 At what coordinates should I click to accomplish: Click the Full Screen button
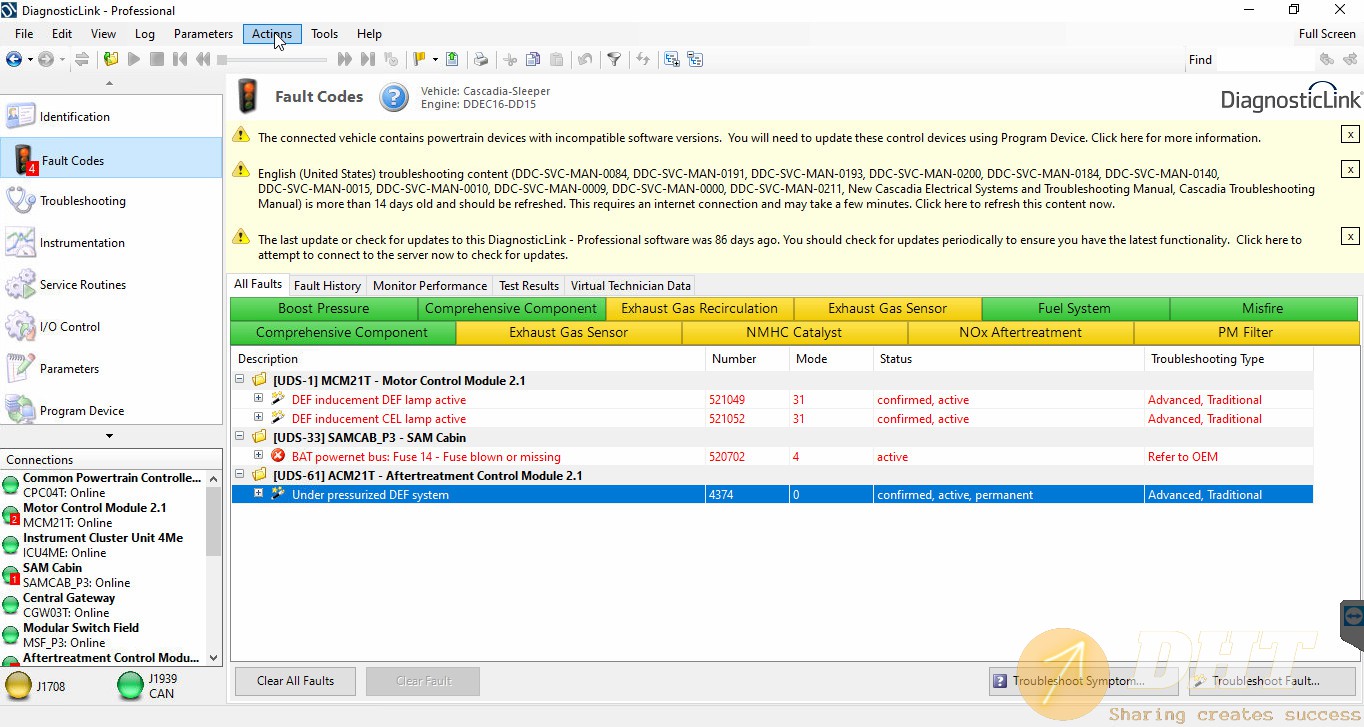pos(1327,34)
